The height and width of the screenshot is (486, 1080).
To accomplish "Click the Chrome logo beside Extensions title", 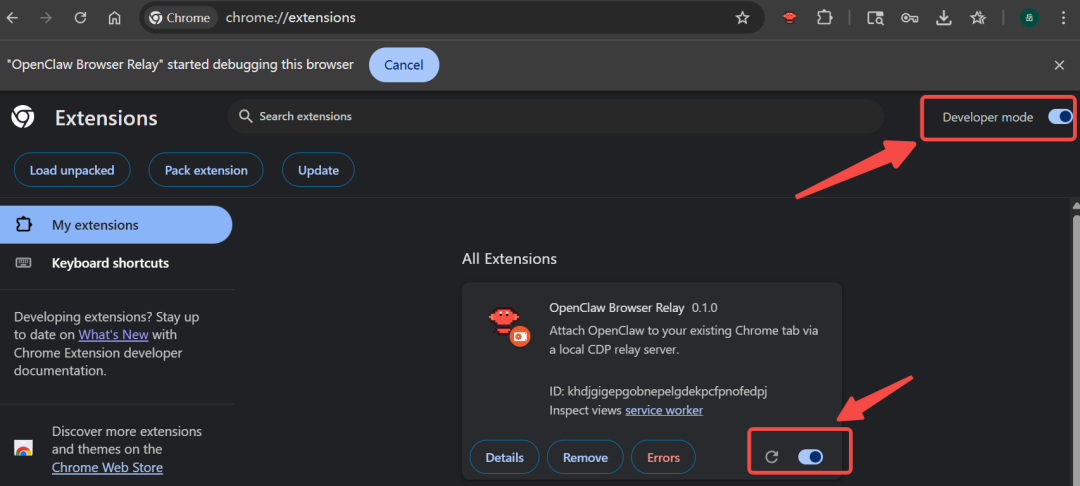I will click(x=23, y=117).
